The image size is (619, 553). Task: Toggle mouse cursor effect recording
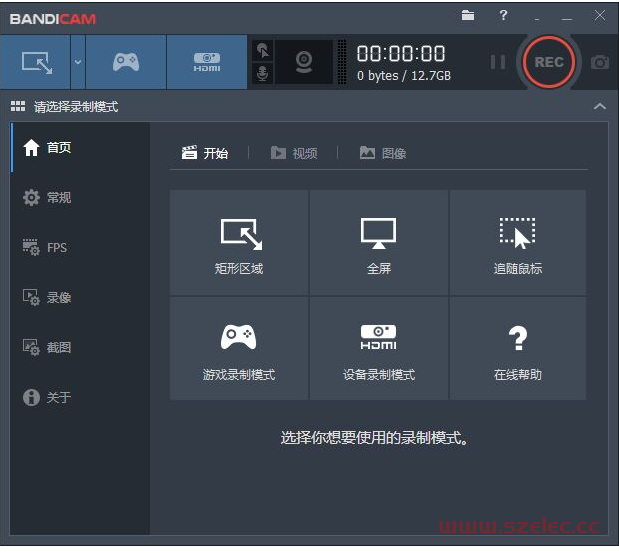click(263, 51)
